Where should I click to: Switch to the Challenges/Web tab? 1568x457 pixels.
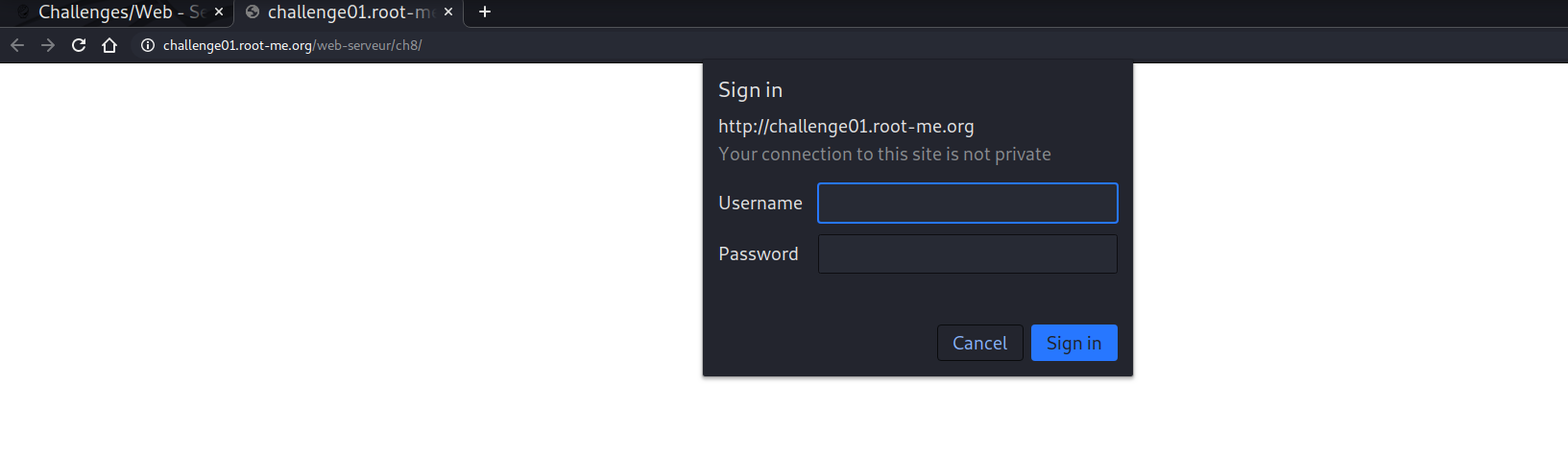[x=115, y=12]
